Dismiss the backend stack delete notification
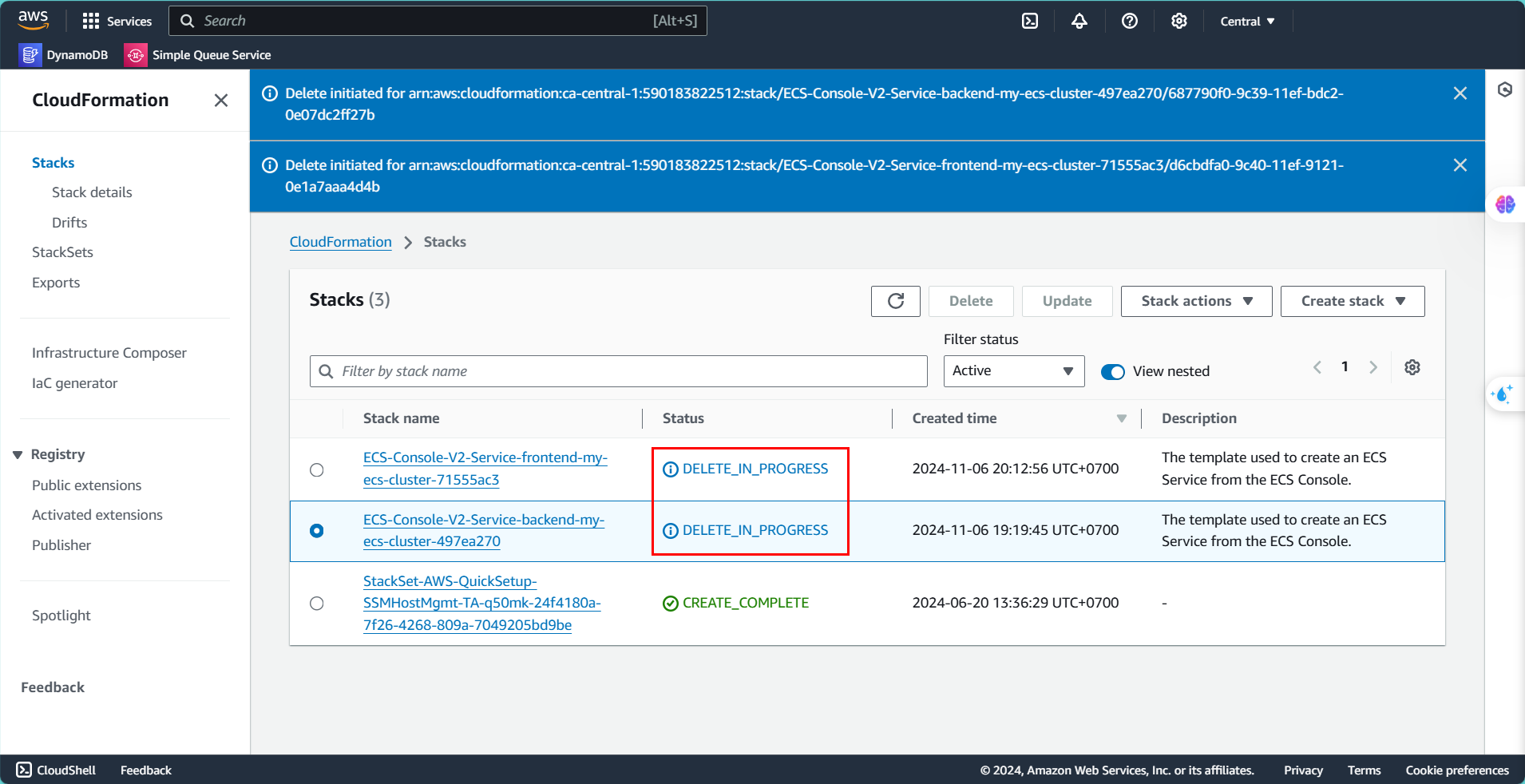This screenshot has width=1525, height=784. (x=1460, y=93)
